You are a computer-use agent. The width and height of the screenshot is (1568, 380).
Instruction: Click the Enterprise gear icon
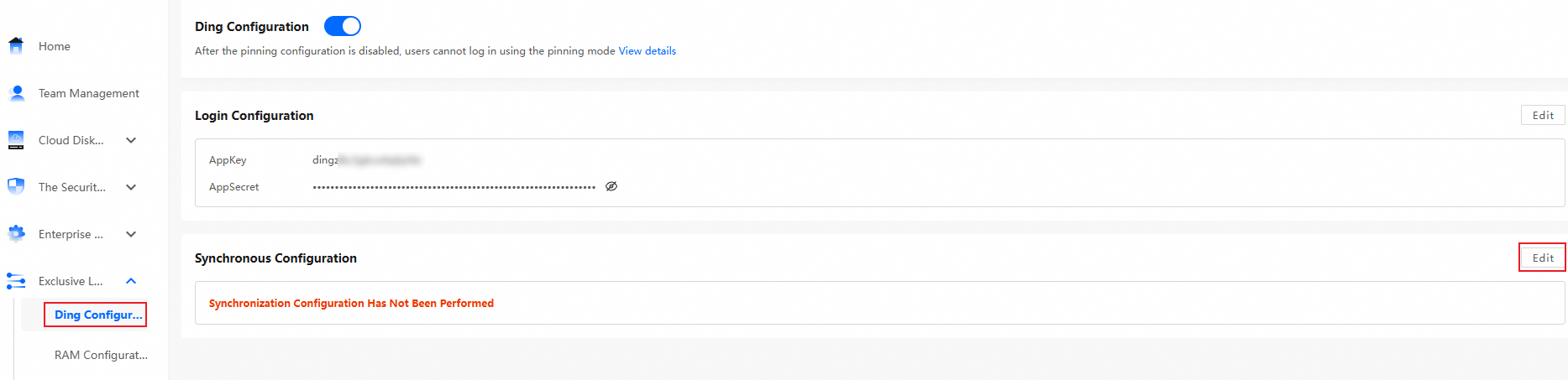point(16,234)
